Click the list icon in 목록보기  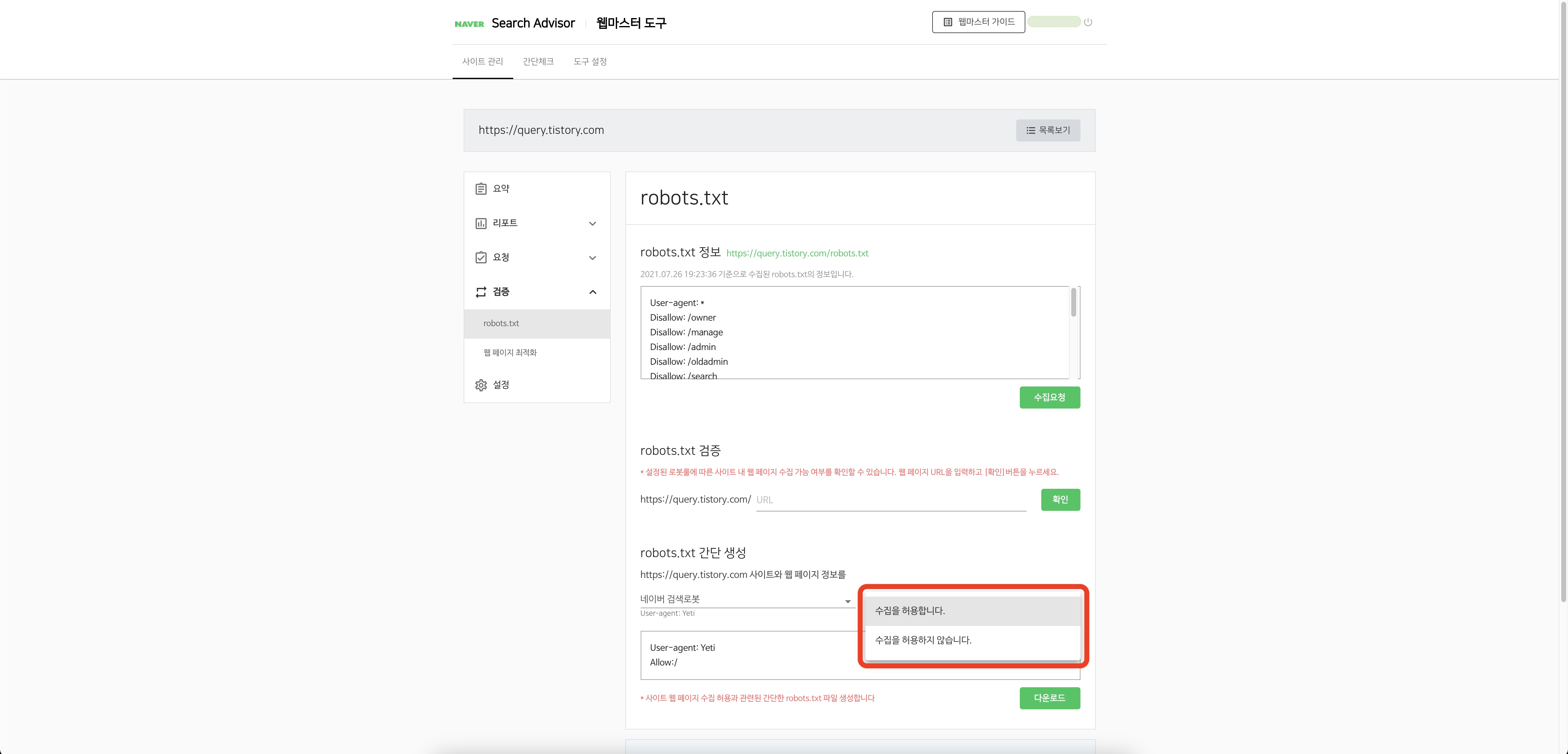1031,130
